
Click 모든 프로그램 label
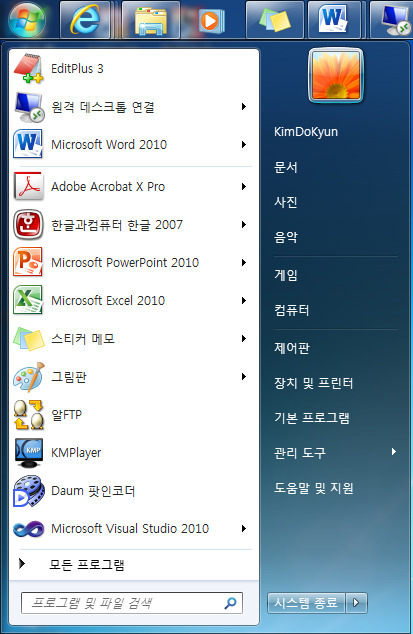[87, 564]
